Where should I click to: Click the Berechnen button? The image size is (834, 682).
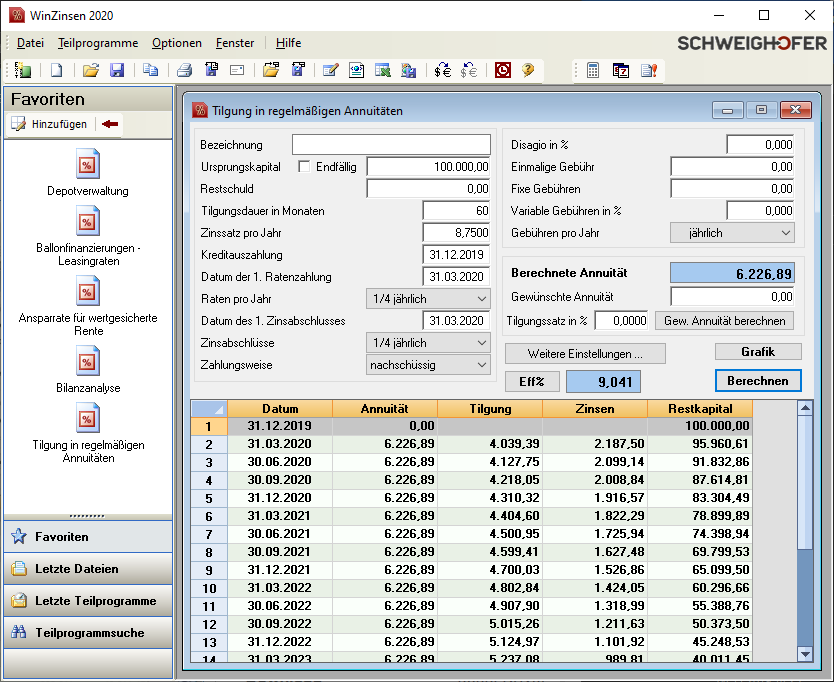point(758,381)
